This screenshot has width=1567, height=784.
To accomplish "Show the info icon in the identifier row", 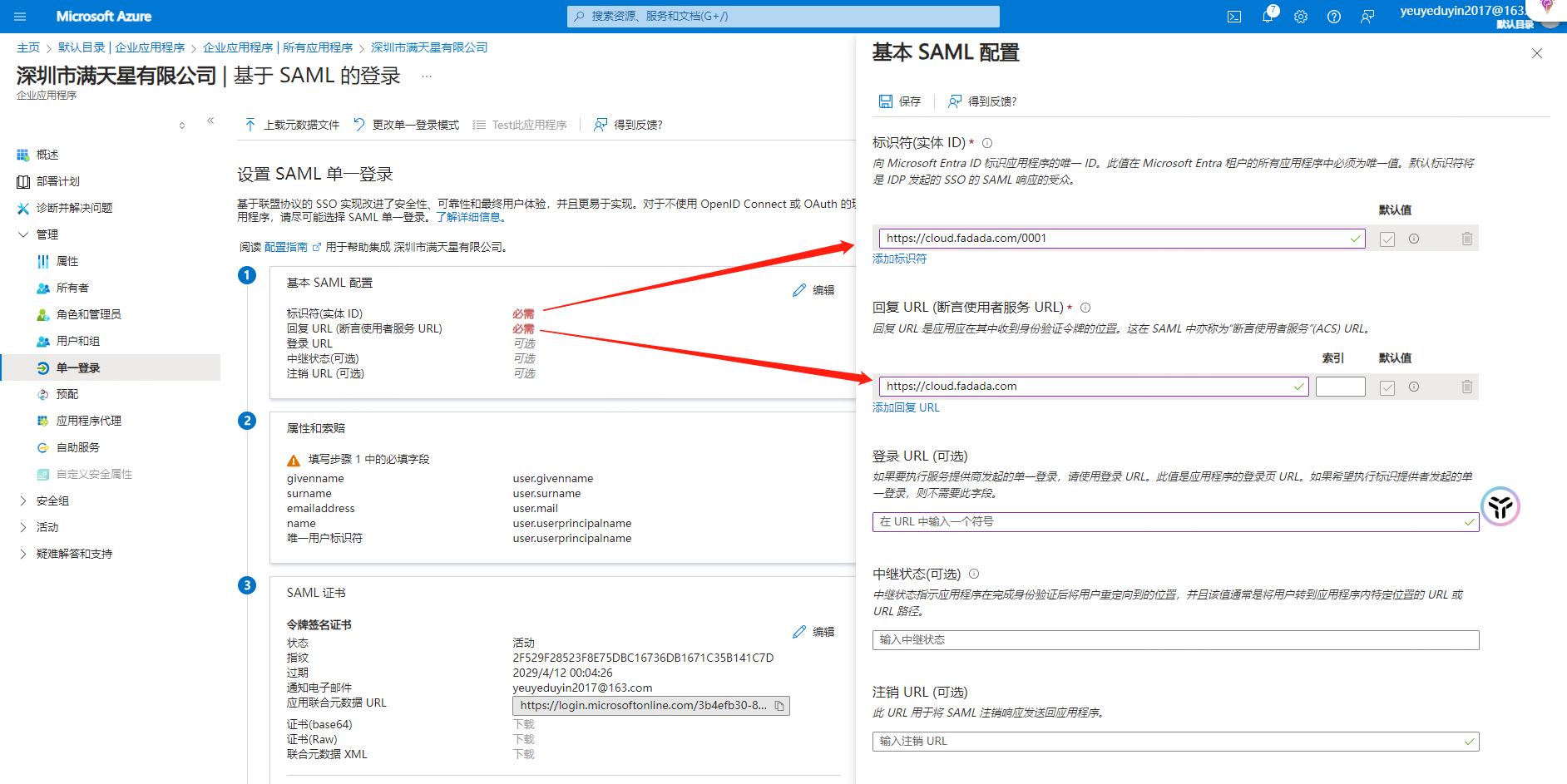I will (x=1414, y=239).
